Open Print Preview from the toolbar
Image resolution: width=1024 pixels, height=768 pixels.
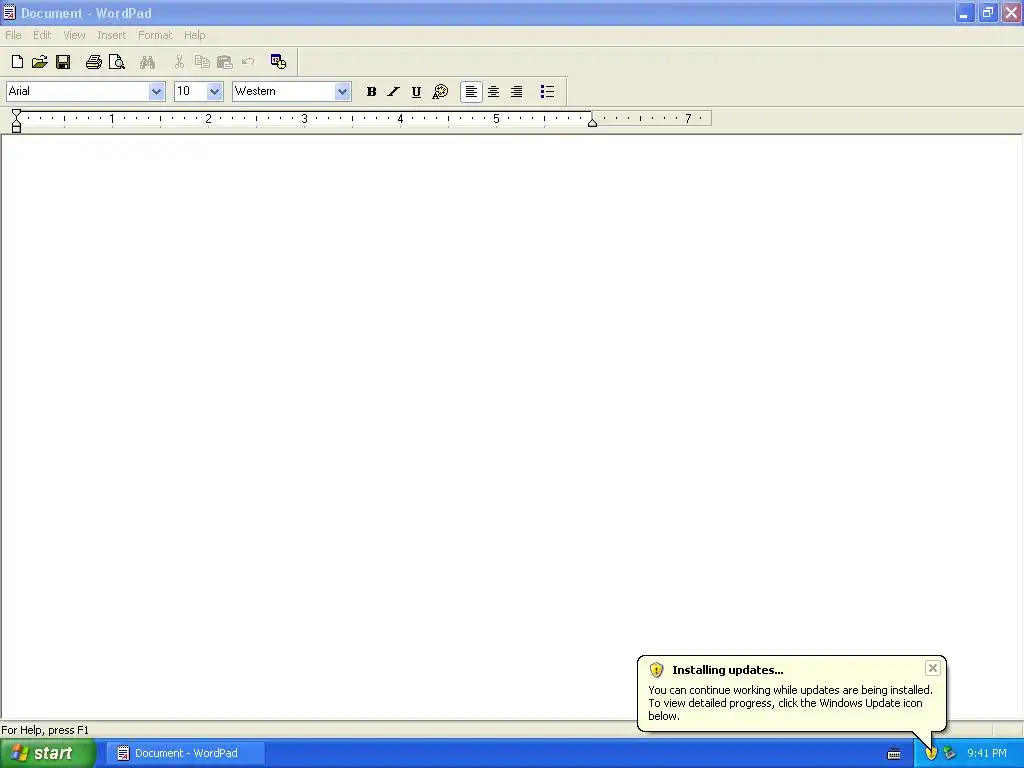(116, 62)
